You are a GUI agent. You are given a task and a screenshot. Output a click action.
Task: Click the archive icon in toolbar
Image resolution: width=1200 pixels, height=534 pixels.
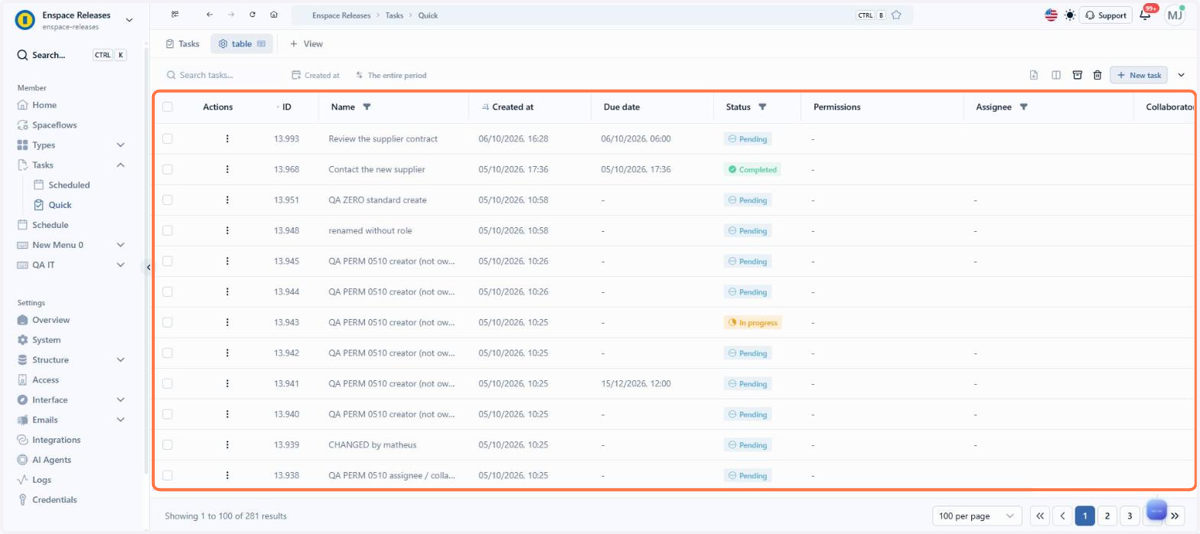(x=1077, y=75)
